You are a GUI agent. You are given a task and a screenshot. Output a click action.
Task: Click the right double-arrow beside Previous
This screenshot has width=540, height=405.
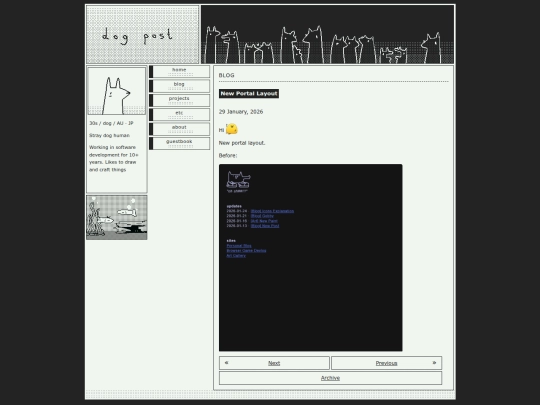tap(434, 363)
